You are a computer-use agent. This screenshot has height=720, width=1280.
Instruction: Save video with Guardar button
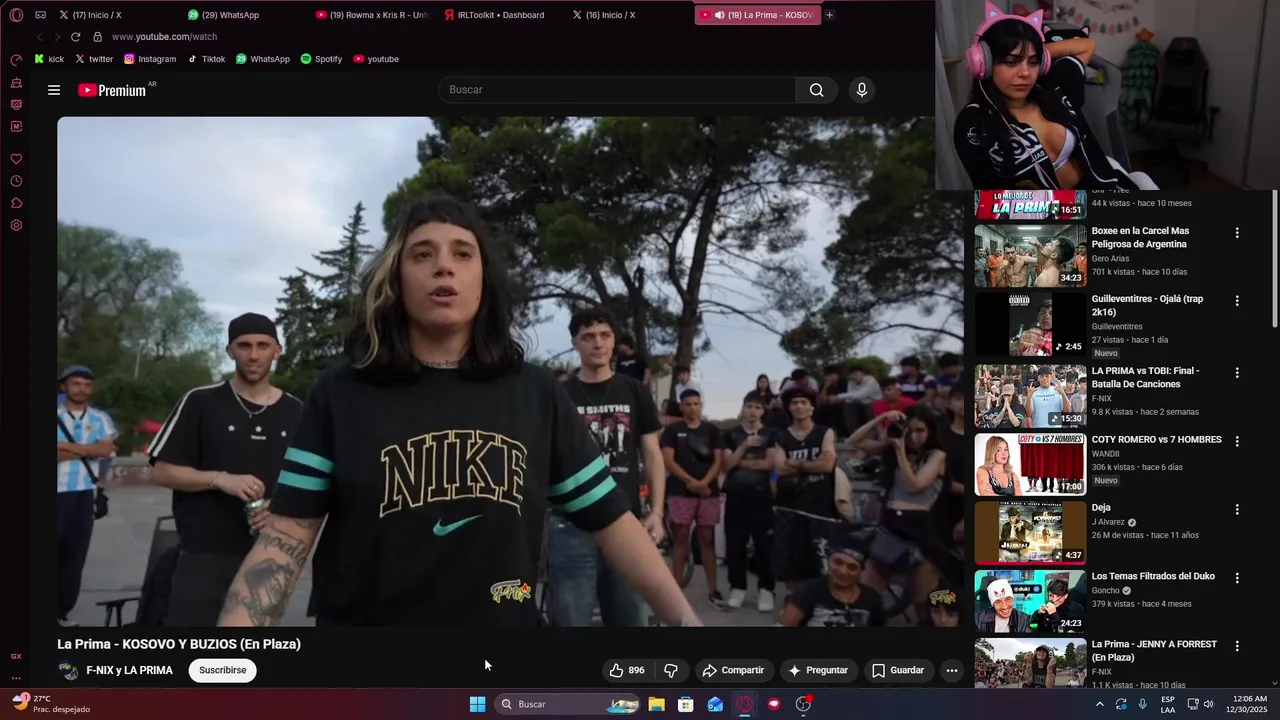pos(898,670)
